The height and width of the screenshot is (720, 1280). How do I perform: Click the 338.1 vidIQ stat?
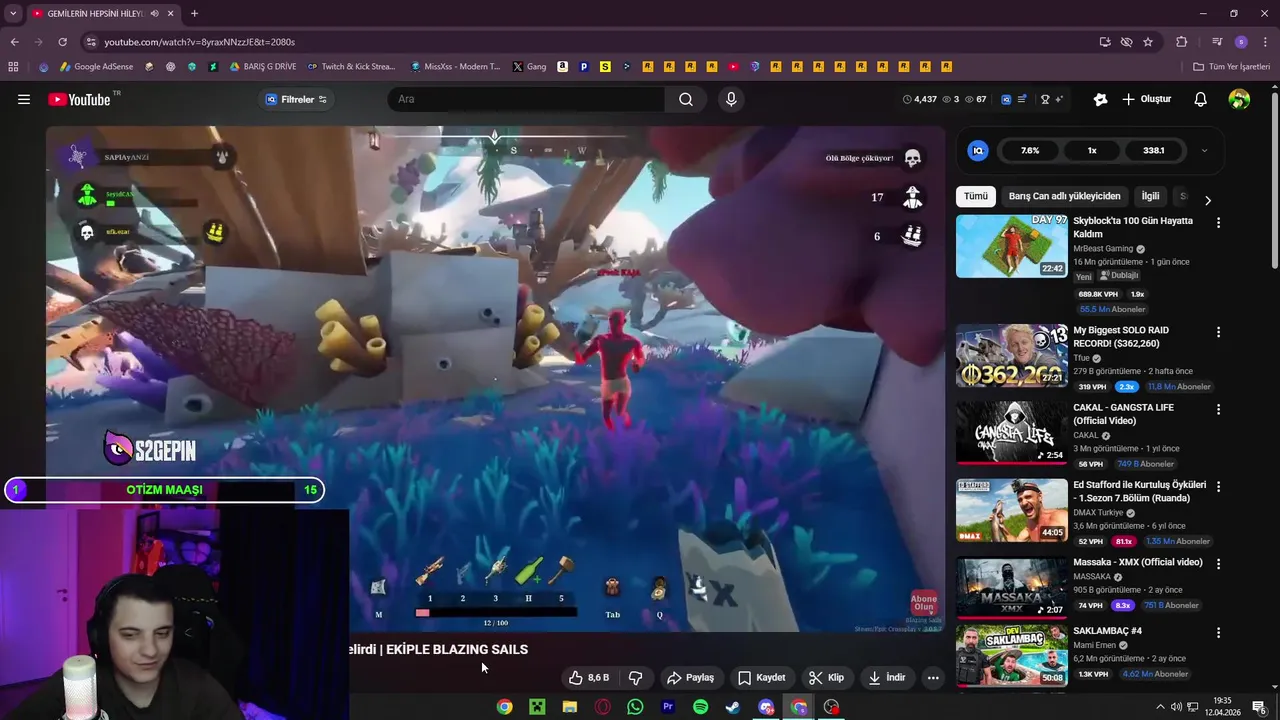coord(1154,150)
